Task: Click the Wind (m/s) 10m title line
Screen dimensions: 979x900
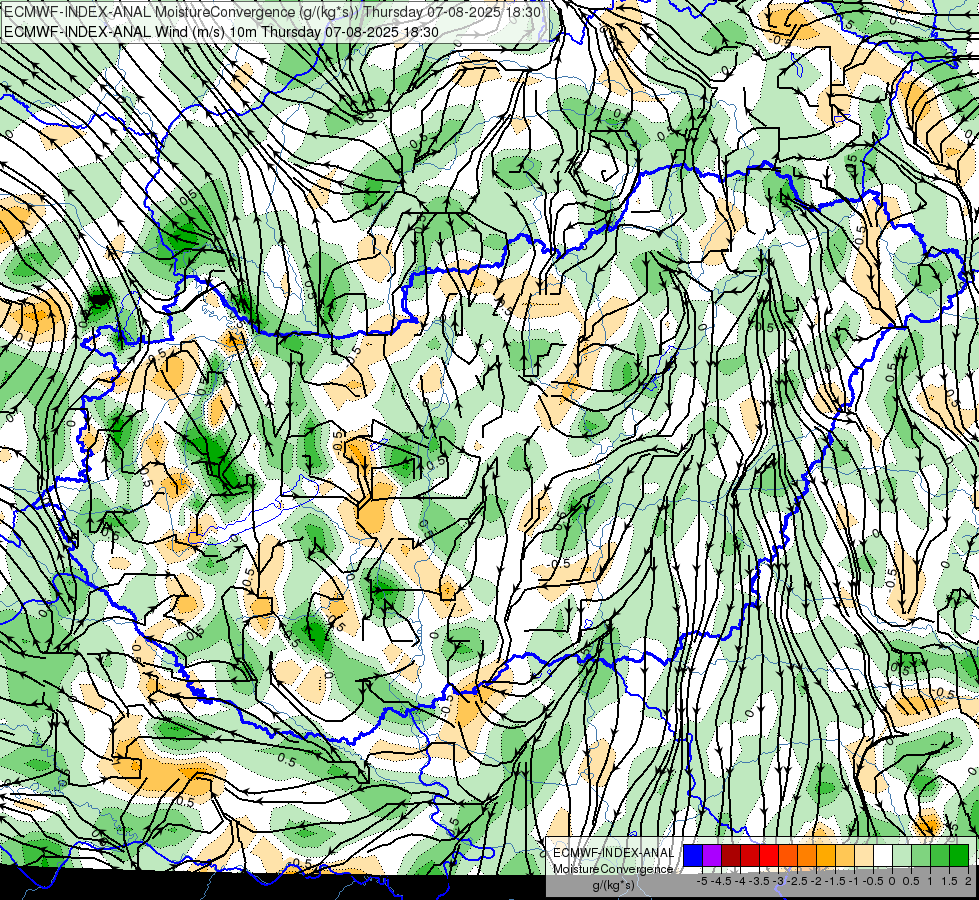Action: point(221,32)
